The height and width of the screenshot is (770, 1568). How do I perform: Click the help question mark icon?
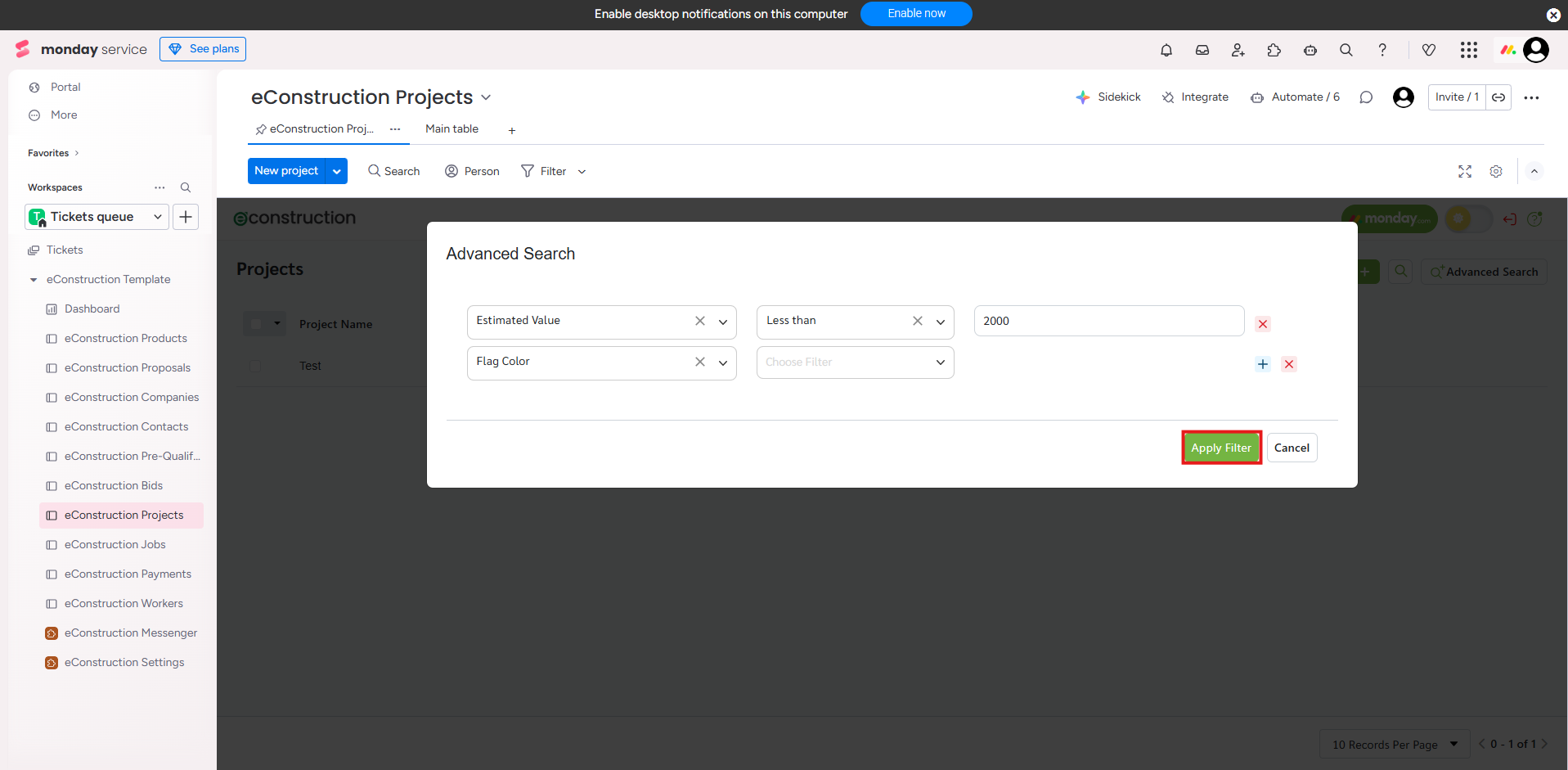[x=1382, y=50]
